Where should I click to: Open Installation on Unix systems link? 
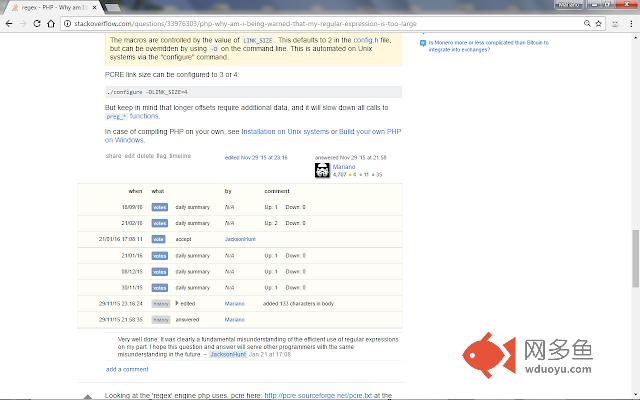click(285, 131)
